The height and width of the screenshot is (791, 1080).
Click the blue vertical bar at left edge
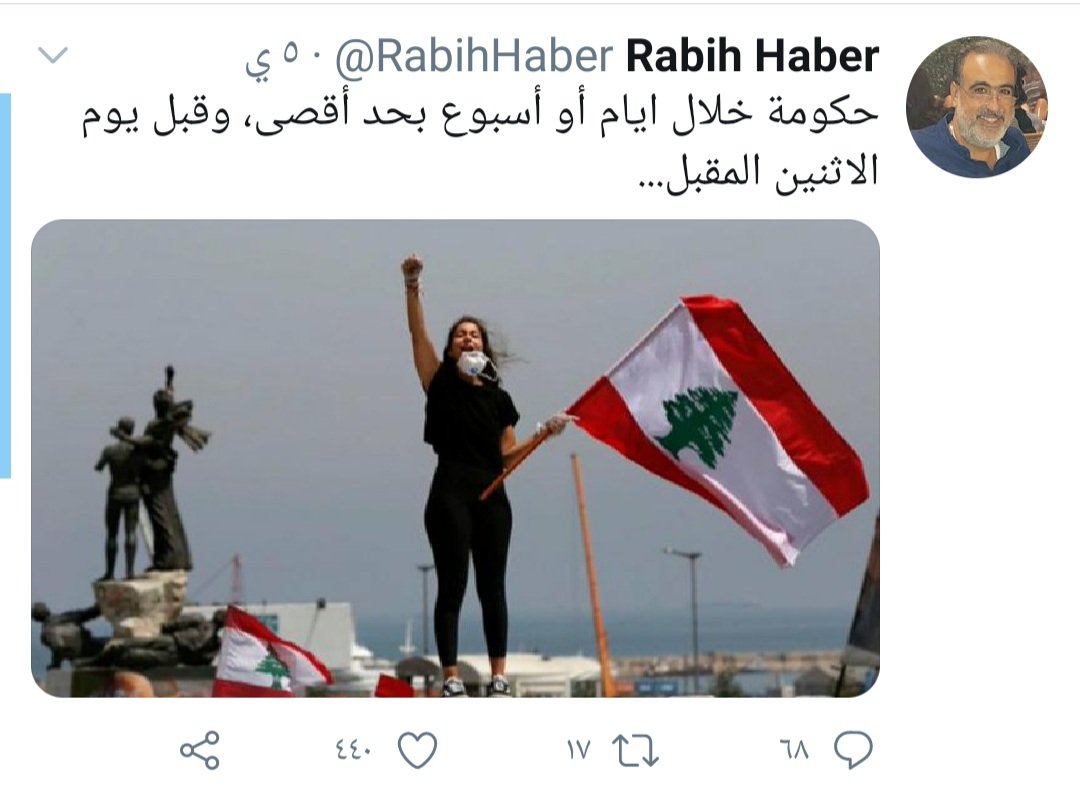pos(6,285)
